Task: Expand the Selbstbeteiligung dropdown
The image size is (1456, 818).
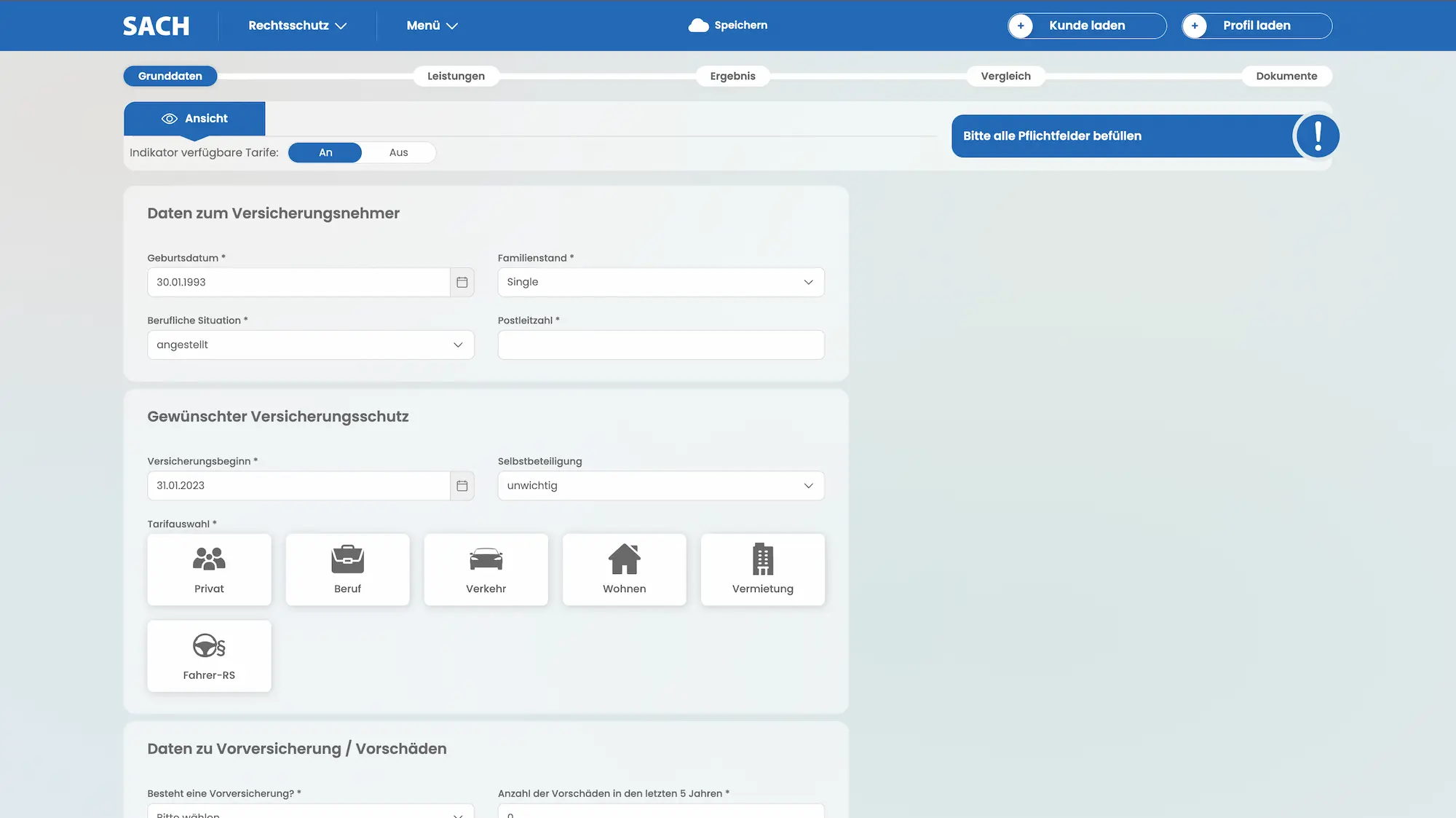Action: click(x=660, y=486)
